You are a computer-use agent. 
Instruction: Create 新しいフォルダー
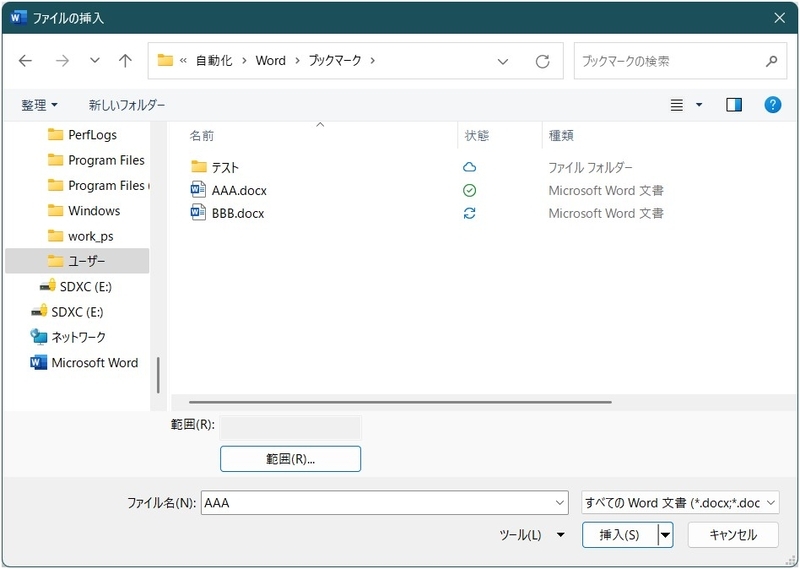127,105
